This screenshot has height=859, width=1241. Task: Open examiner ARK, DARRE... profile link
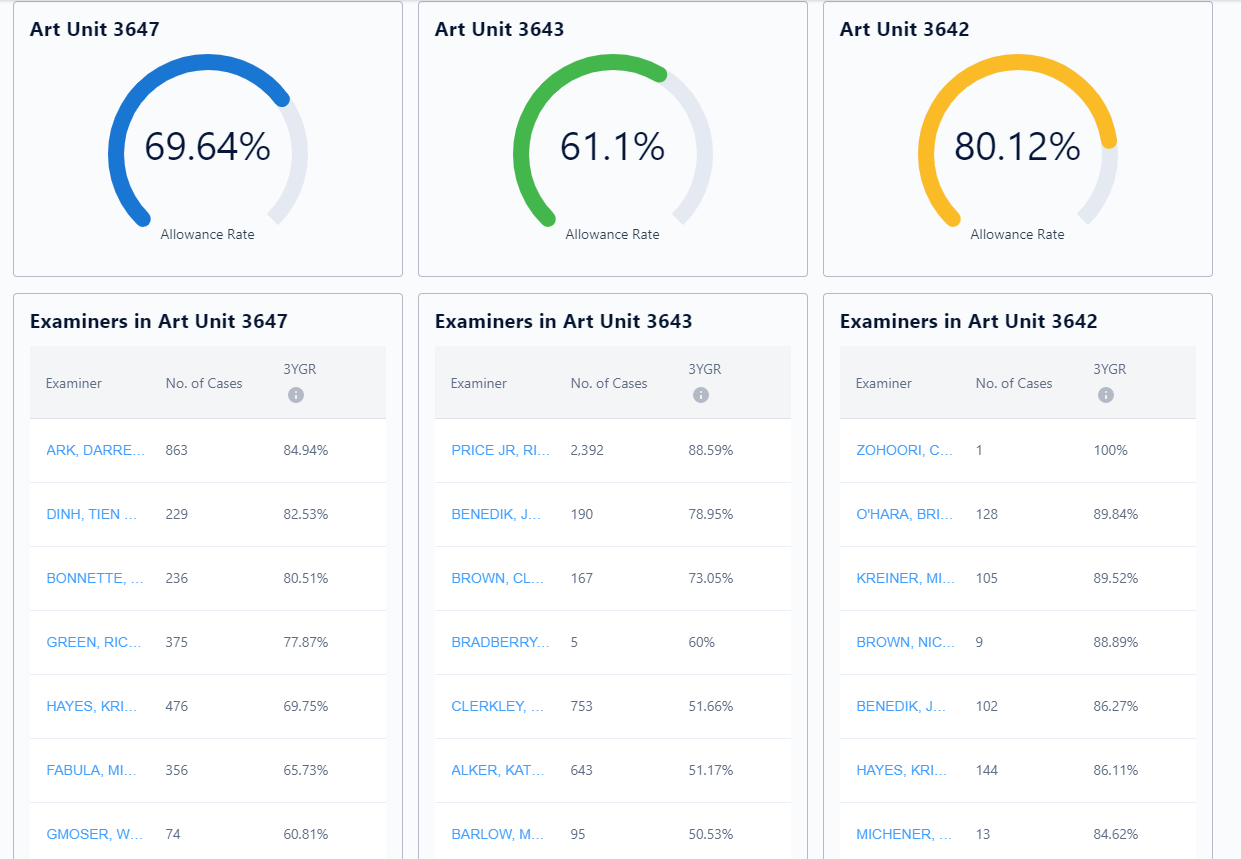coord(95,450)
